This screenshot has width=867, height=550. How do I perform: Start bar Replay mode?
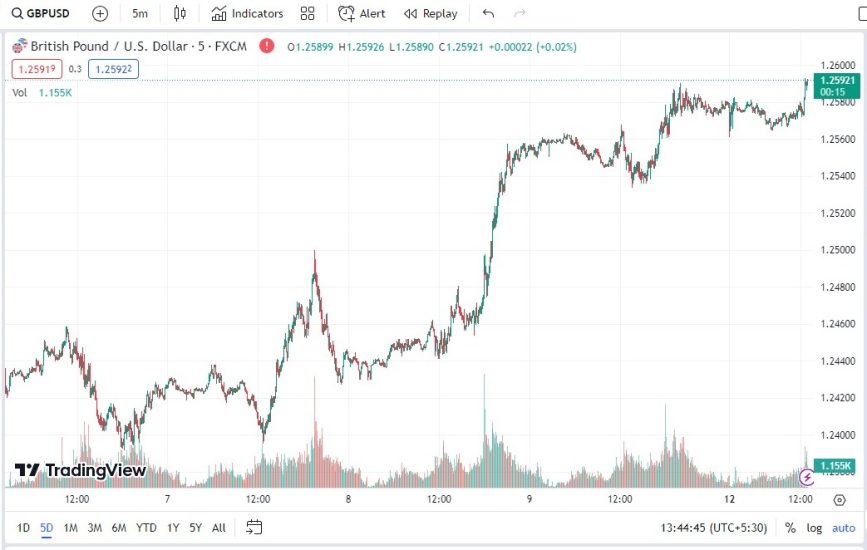[x=431, y=14]
